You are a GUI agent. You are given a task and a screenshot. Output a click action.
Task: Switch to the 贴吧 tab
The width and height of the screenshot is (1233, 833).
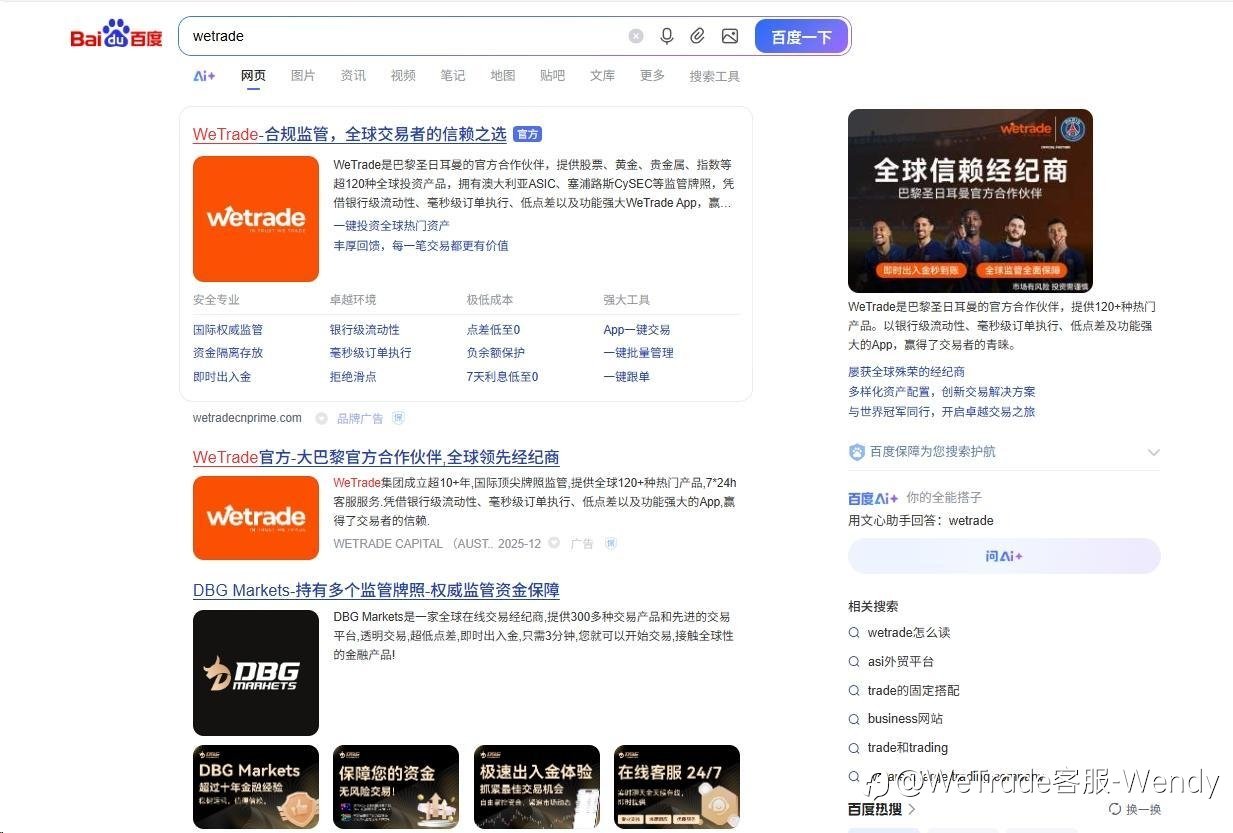[x=552, y=76]
